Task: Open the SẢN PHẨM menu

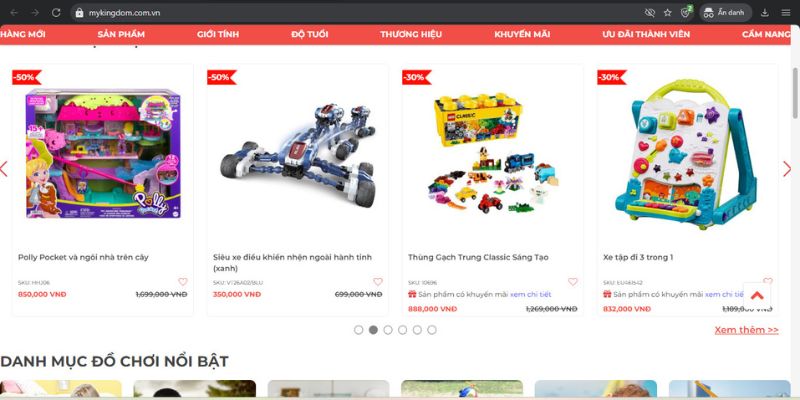Action: click(x=121, y=34)
